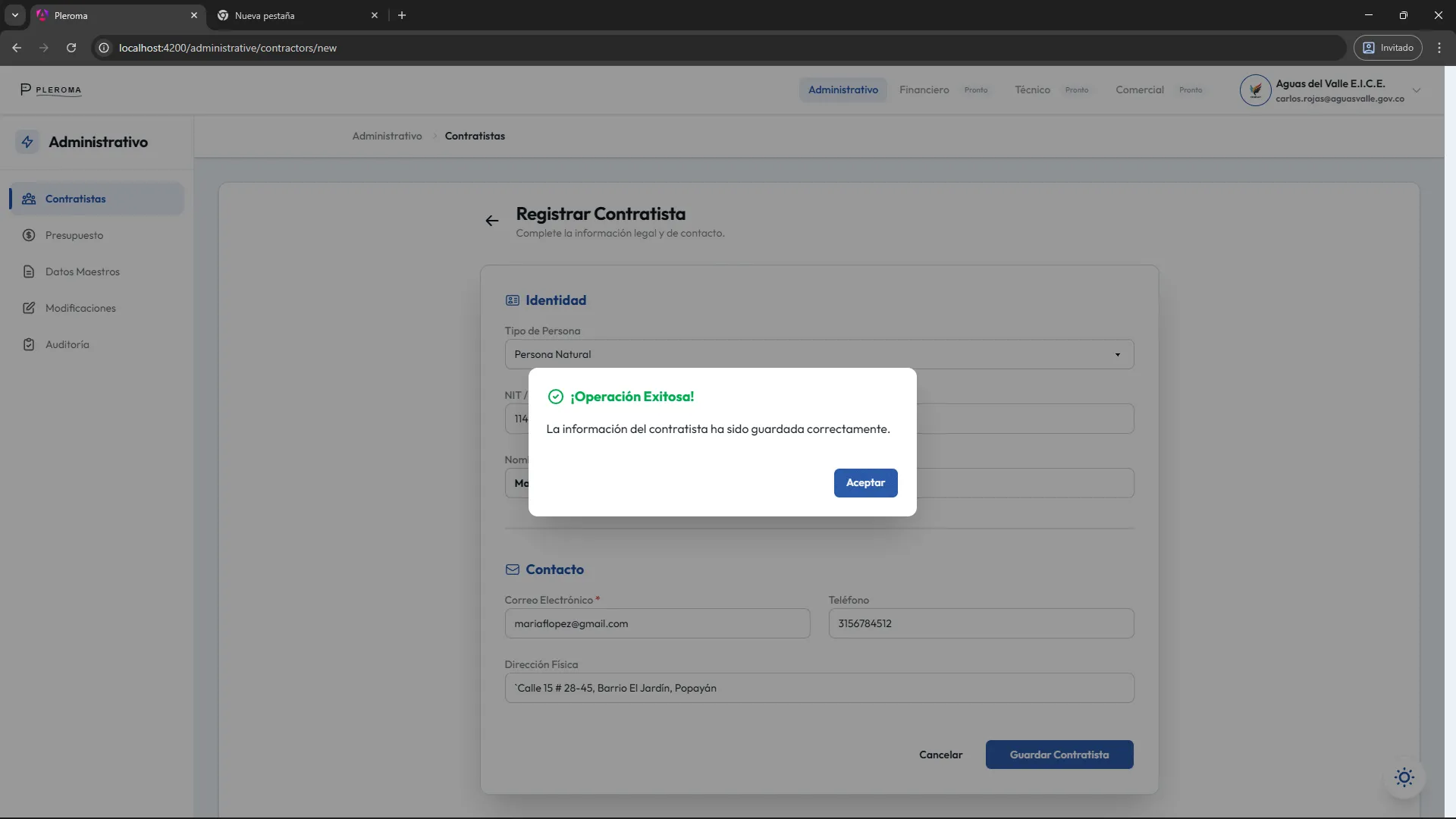Click the Auditoría clipboard icon
The image size is (1456, 819).
coord(29,344)
